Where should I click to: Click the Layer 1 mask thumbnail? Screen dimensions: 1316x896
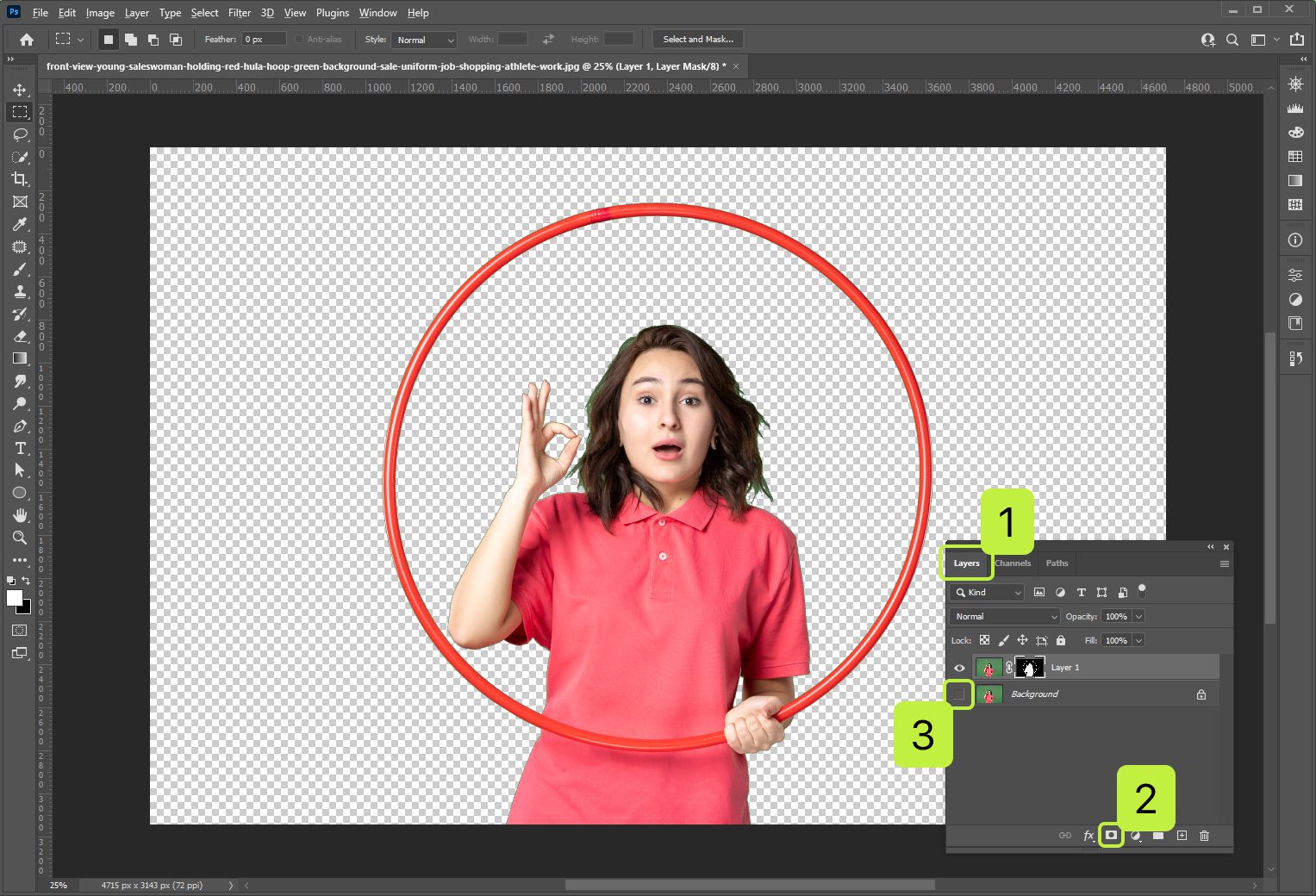click(1030, 668)
